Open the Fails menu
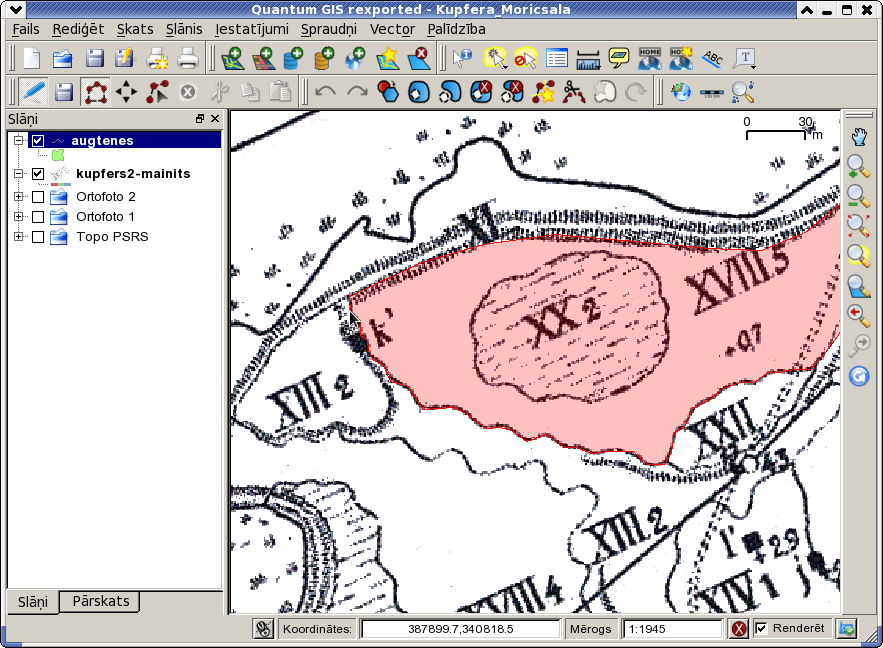 [26, 29]
